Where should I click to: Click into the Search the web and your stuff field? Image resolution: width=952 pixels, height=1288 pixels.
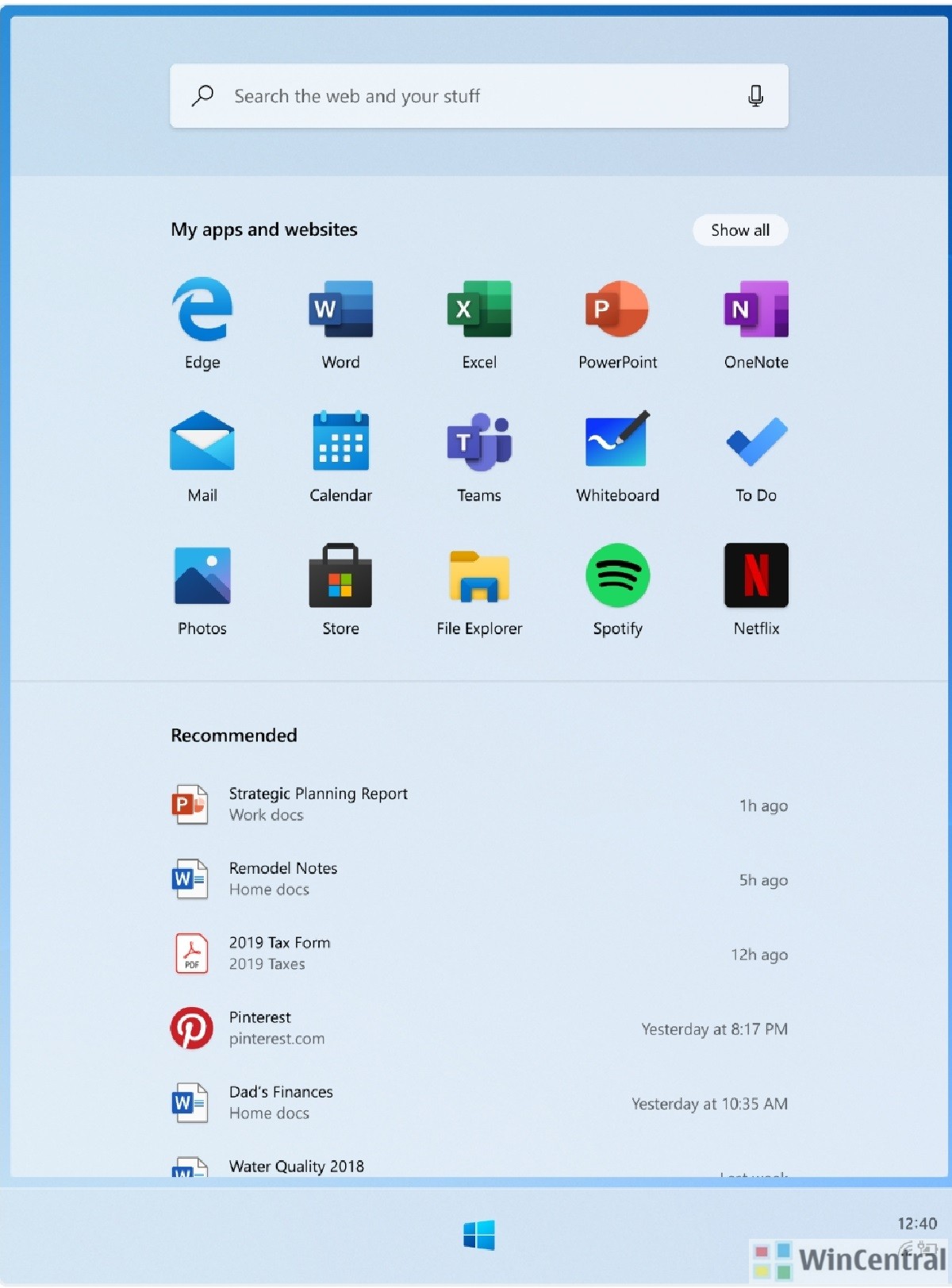click(479, 96)
